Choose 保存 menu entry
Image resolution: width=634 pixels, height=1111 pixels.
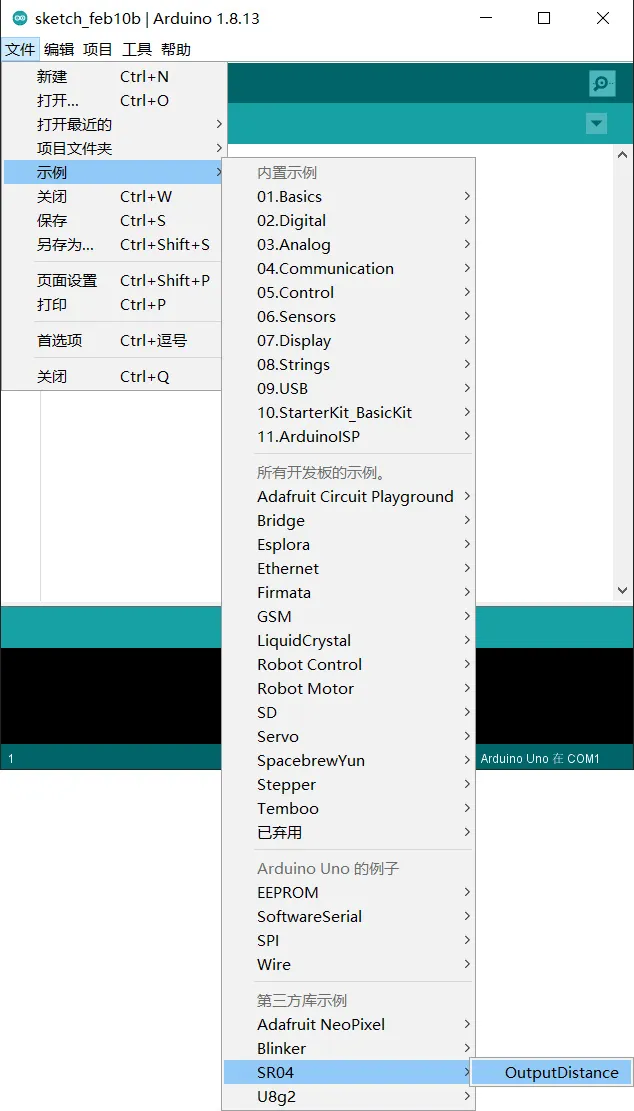pyautogui.click(x=115, y=220)
